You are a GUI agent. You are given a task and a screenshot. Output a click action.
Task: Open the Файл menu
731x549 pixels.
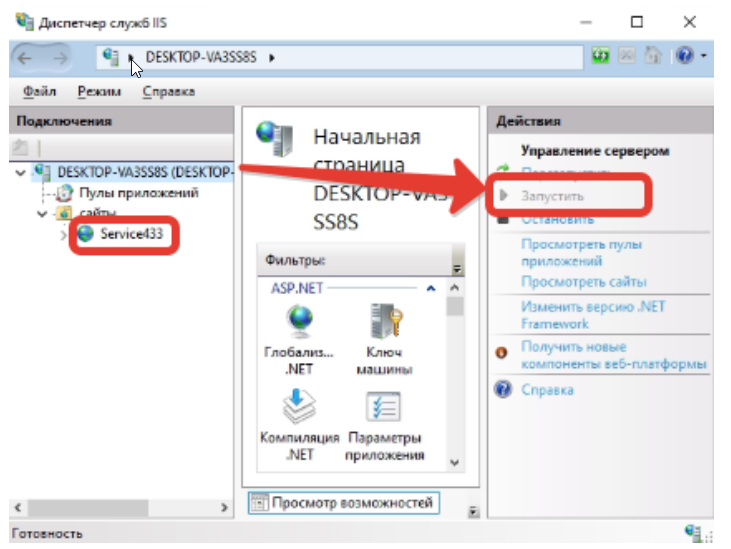[x=40, y=91]
